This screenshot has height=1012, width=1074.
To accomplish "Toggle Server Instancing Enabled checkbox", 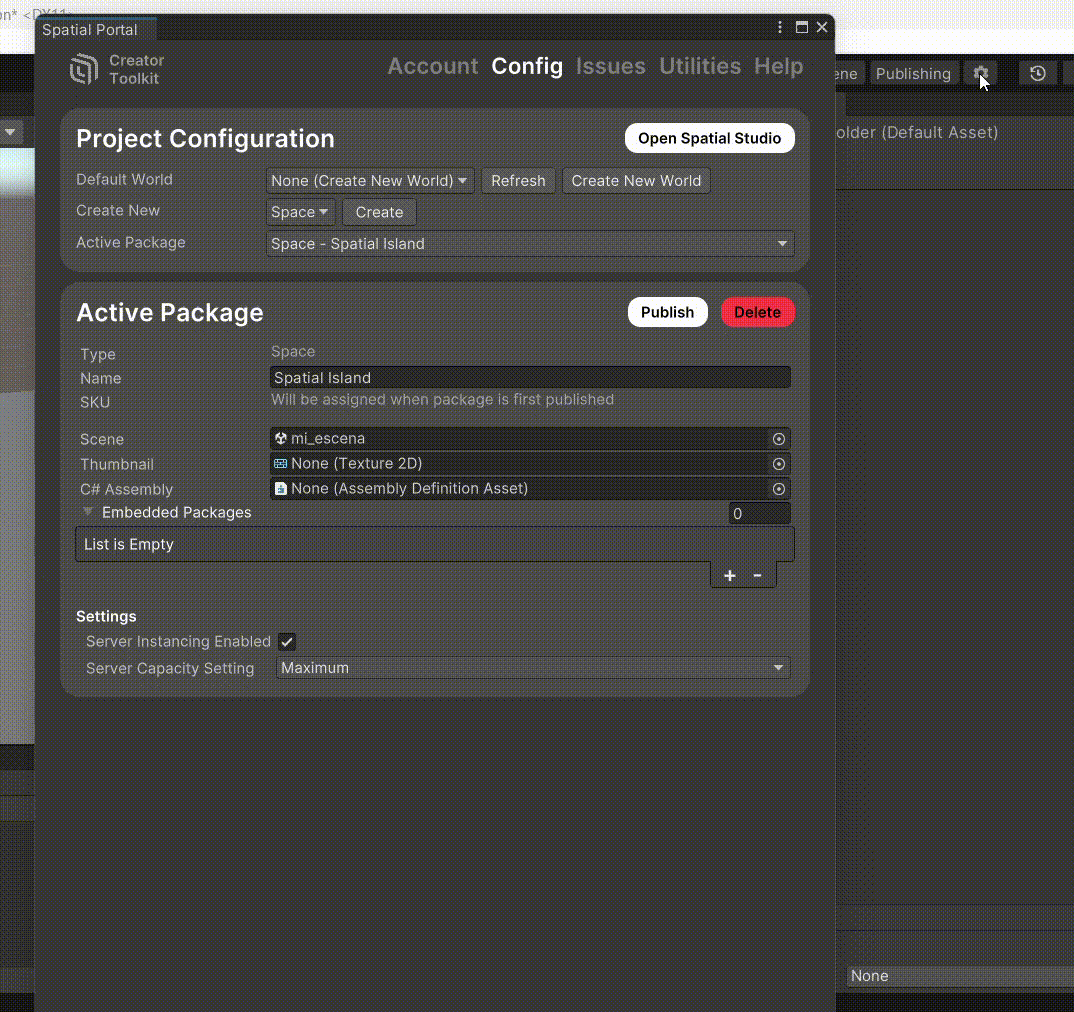I will pyautogui.click(x=286, y=642).
